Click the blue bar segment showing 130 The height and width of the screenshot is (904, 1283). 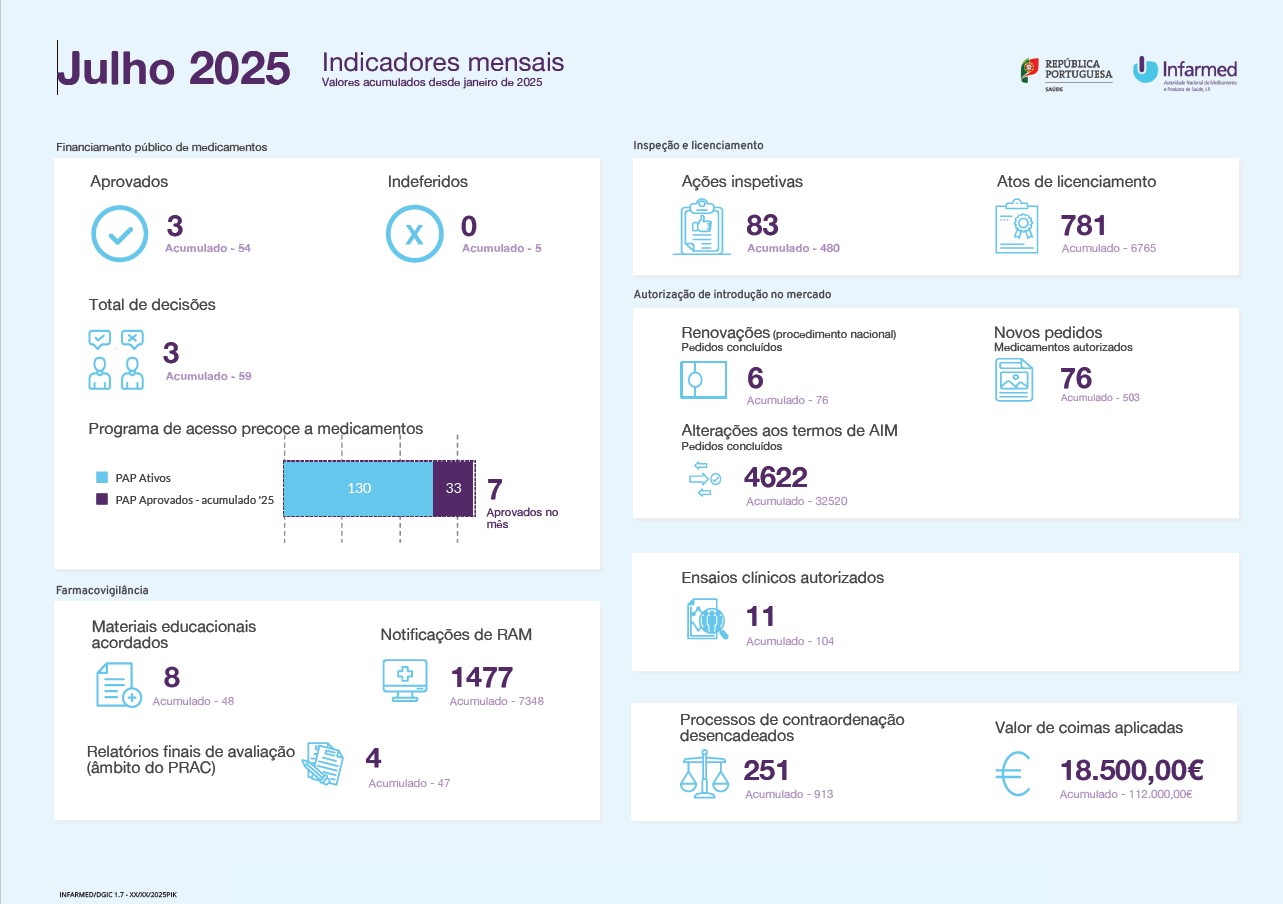point(358,489)
